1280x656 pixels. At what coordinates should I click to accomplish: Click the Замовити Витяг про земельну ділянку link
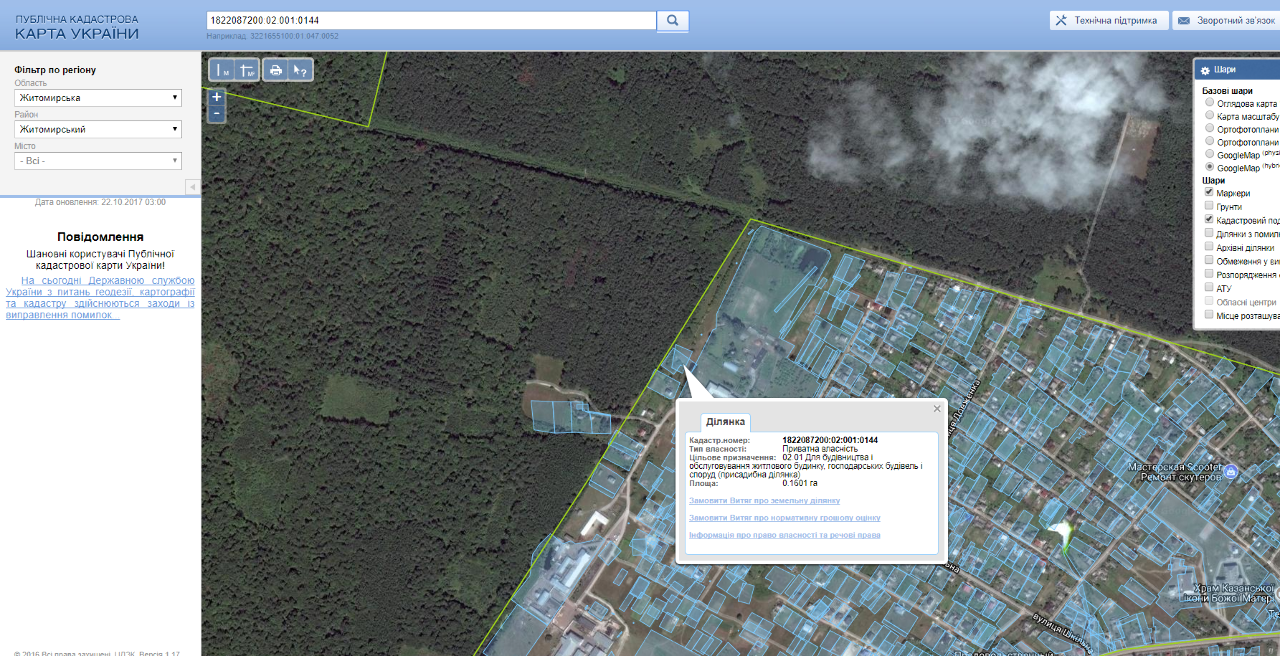click(764, 500)
